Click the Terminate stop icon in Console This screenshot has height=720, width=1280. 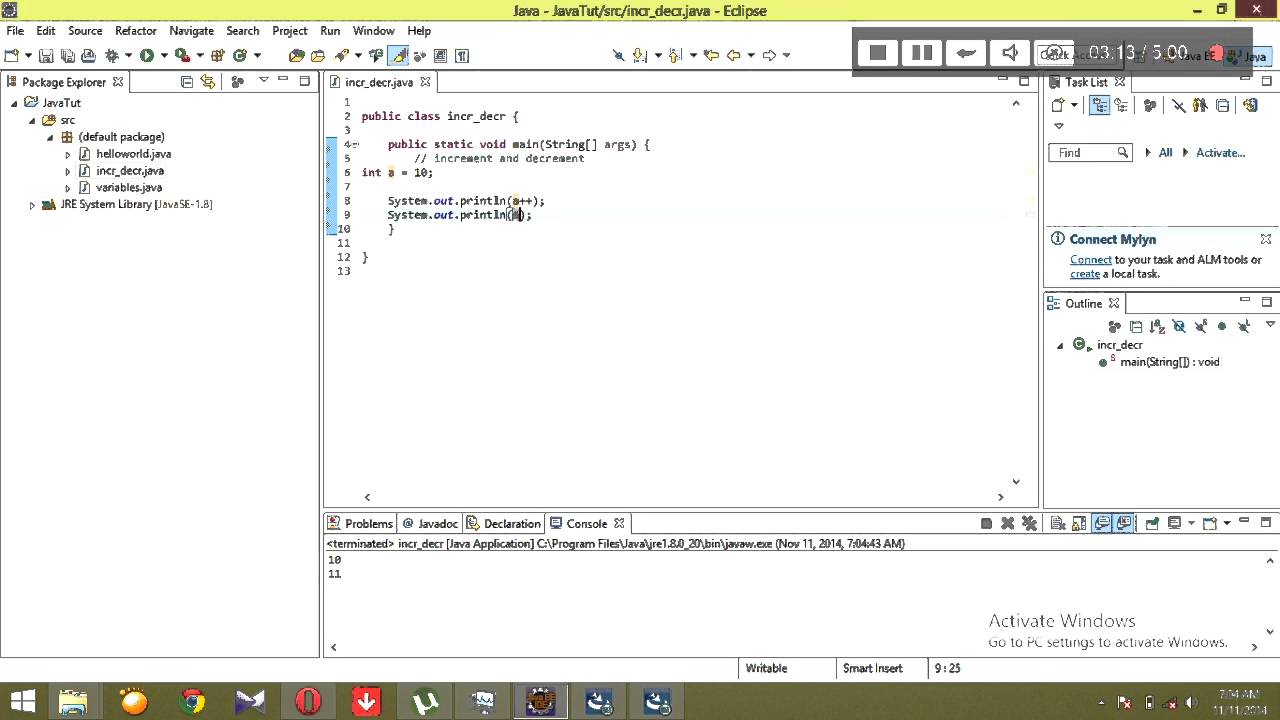point(986,523)
